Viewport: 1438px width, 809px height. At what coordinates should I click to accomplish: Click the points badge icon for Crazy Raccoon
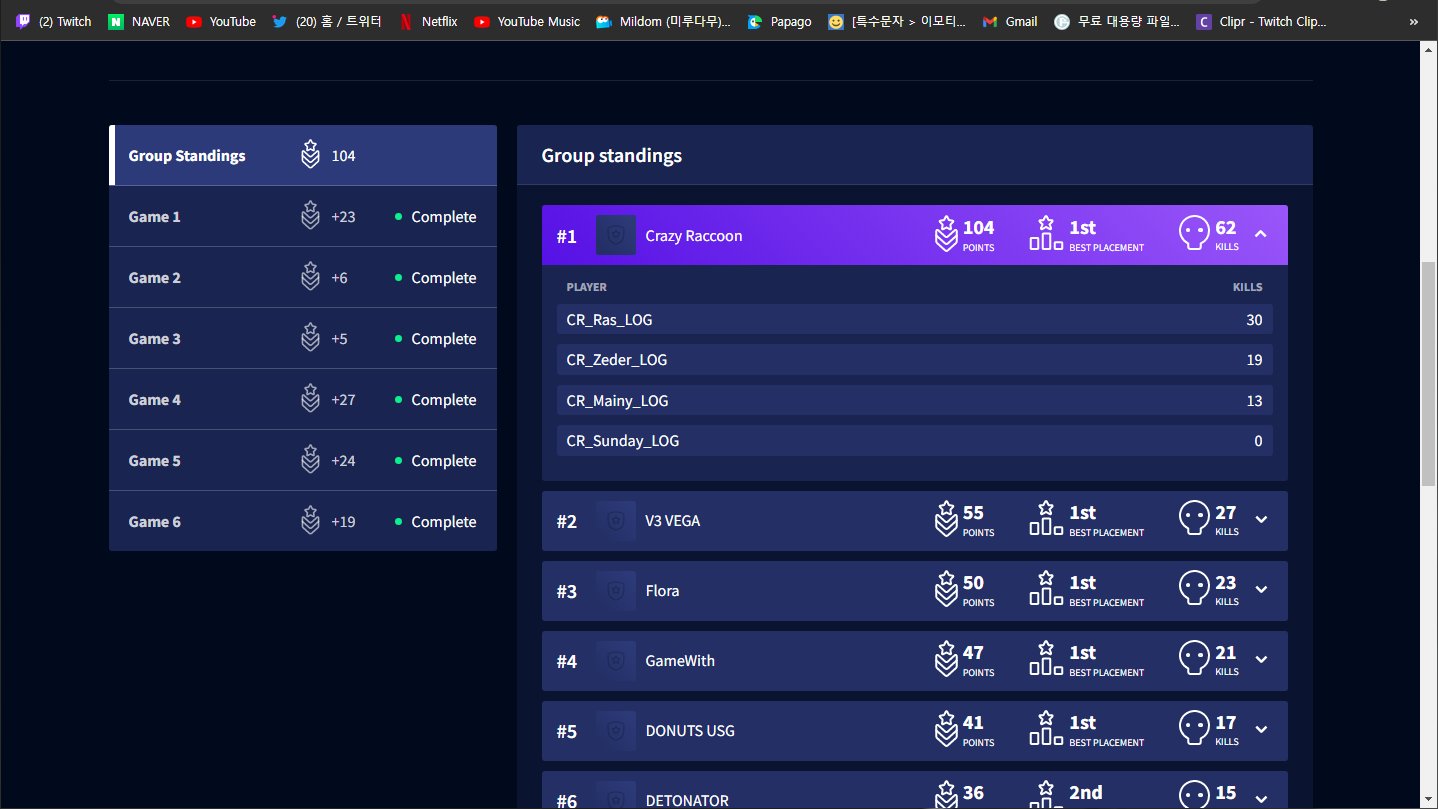946,233
